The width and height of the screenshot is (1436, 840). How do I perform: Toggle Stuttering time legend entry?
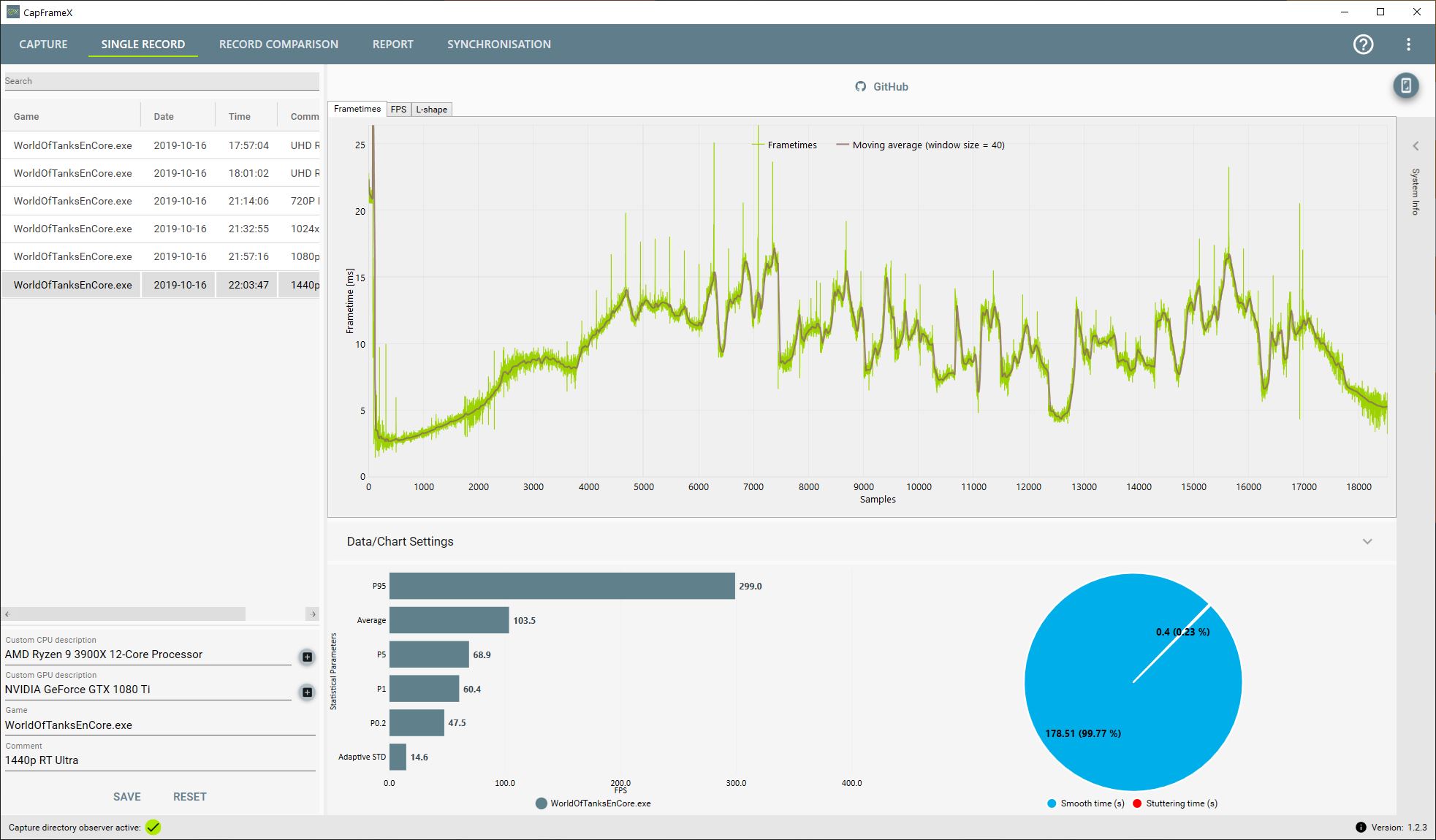click(1175, 803)
